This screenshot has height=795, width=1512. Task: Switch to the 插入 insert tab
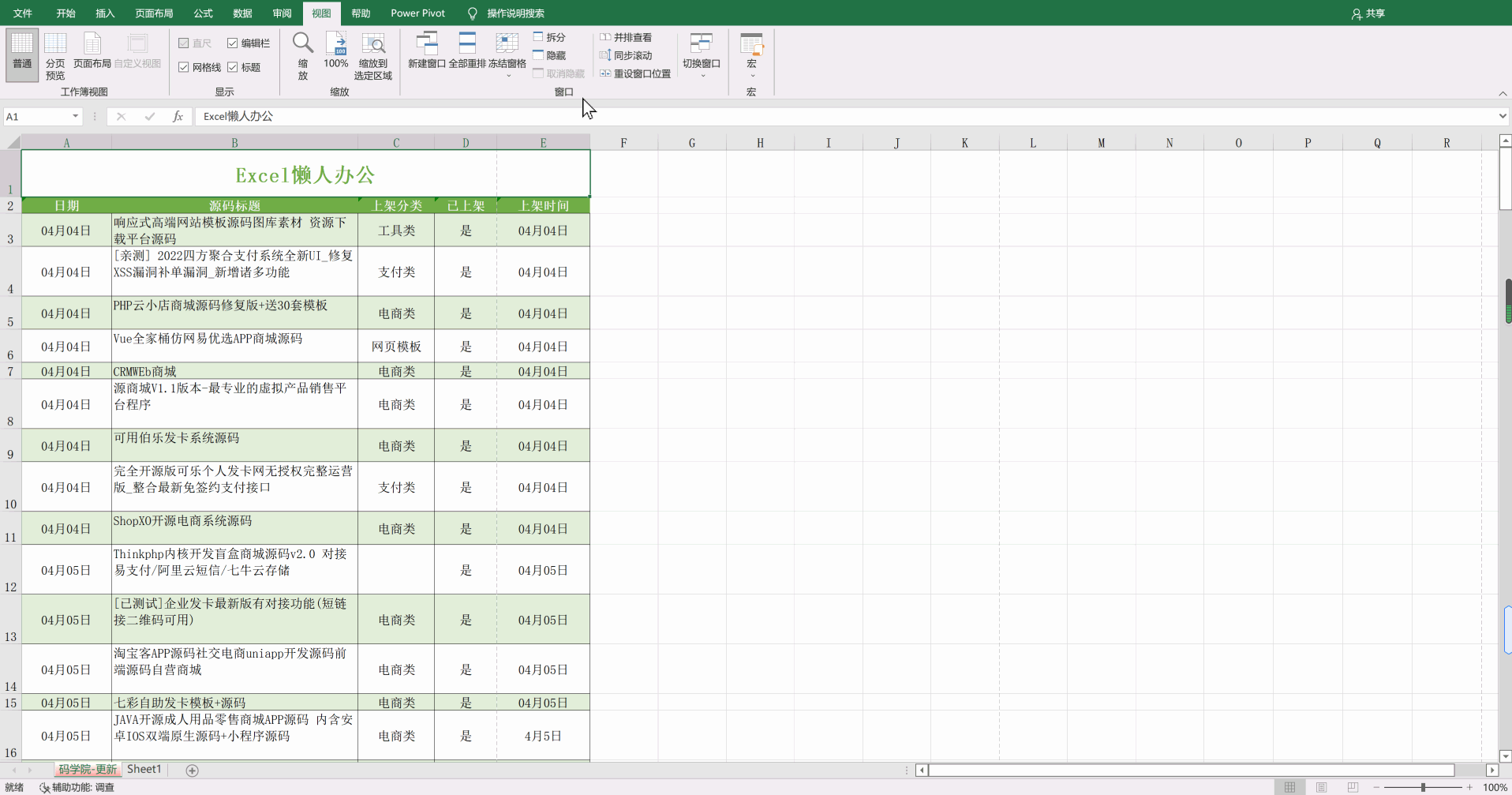tap(105, 13)
